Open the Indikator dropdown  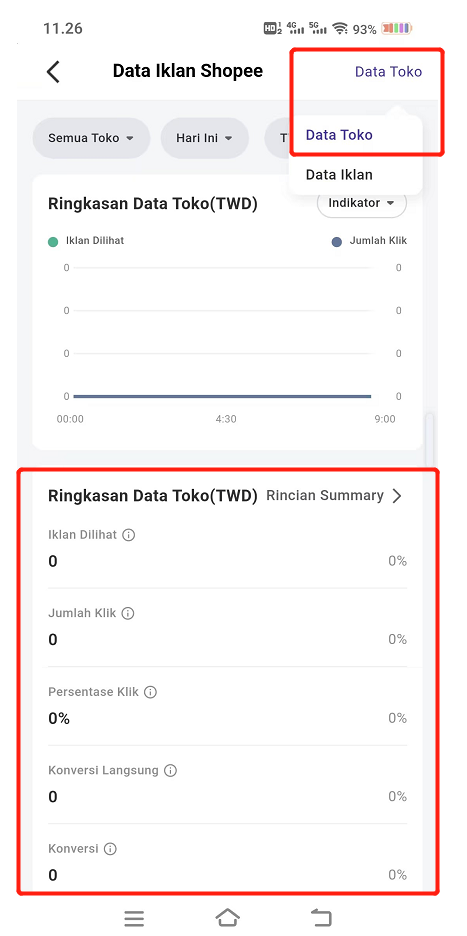pyautogui.click(x=362, y=204)
